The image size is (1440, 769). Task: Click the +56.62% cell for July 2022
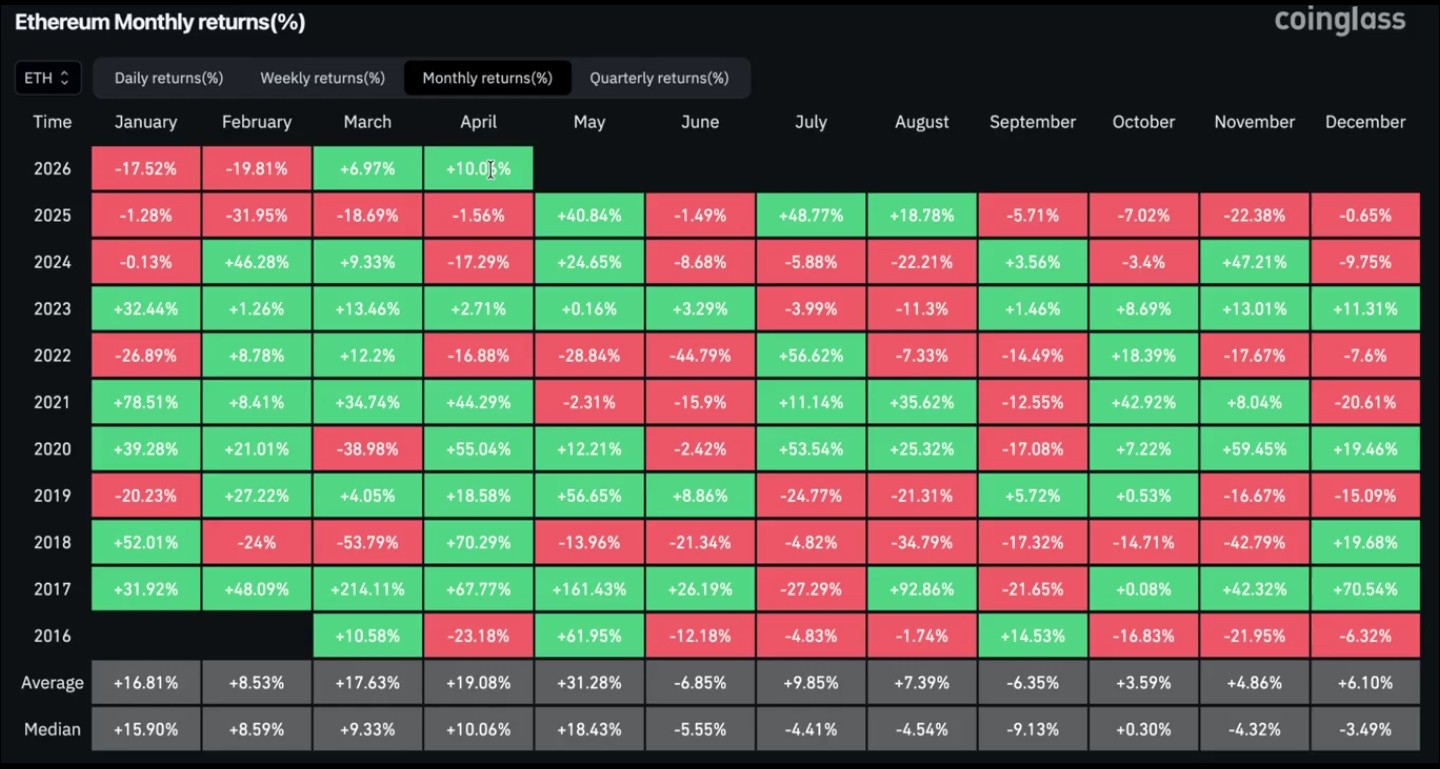[x=811, y=356]
